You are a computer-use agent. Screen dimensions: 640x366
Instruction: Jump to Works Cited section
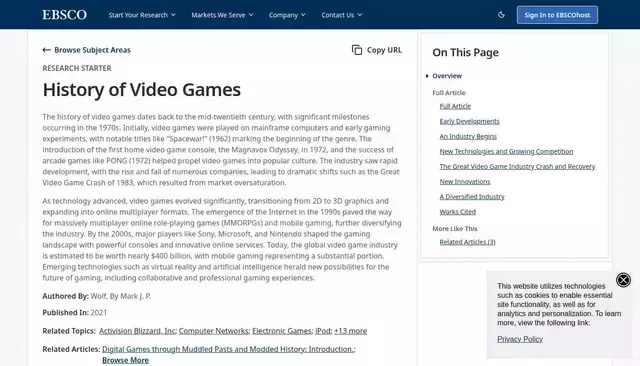pos(458,212)
